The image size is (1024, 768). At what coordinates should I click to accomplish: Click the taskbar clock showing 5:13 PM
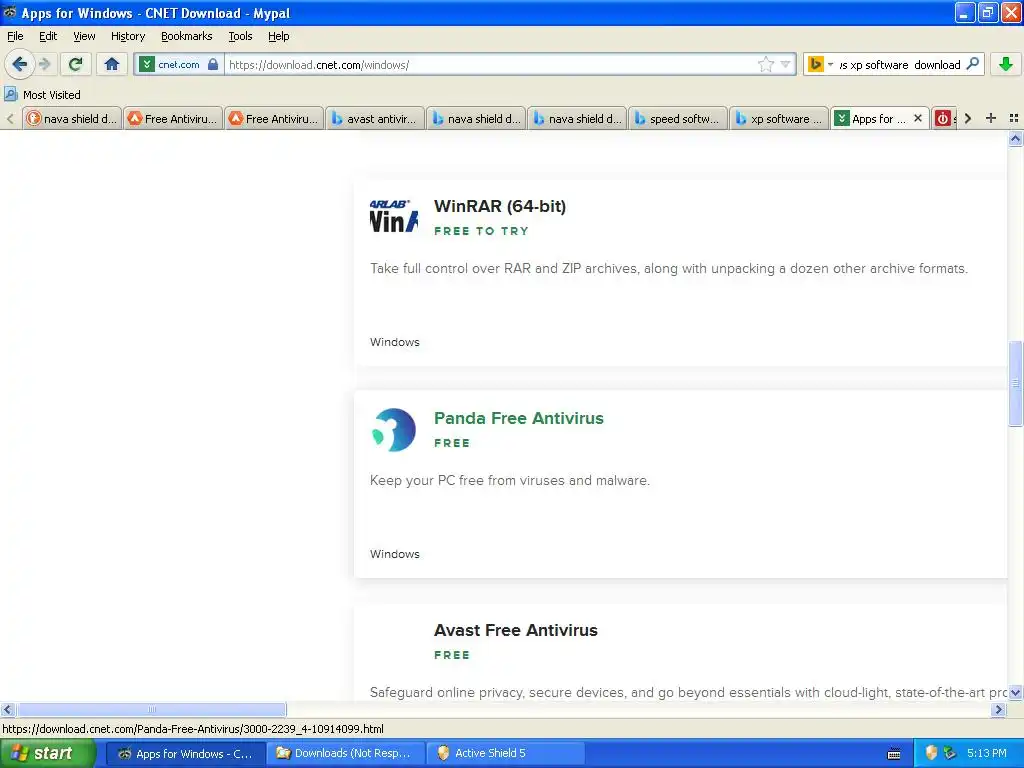pyautogui.click(x=987, y=754)
